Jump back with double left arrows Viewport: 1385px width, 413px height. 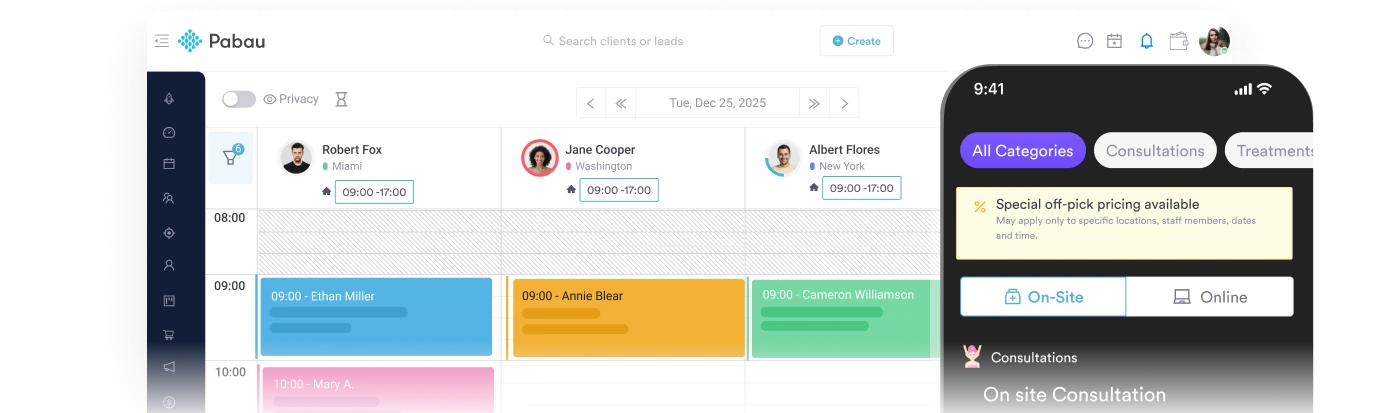click(621, 103)
